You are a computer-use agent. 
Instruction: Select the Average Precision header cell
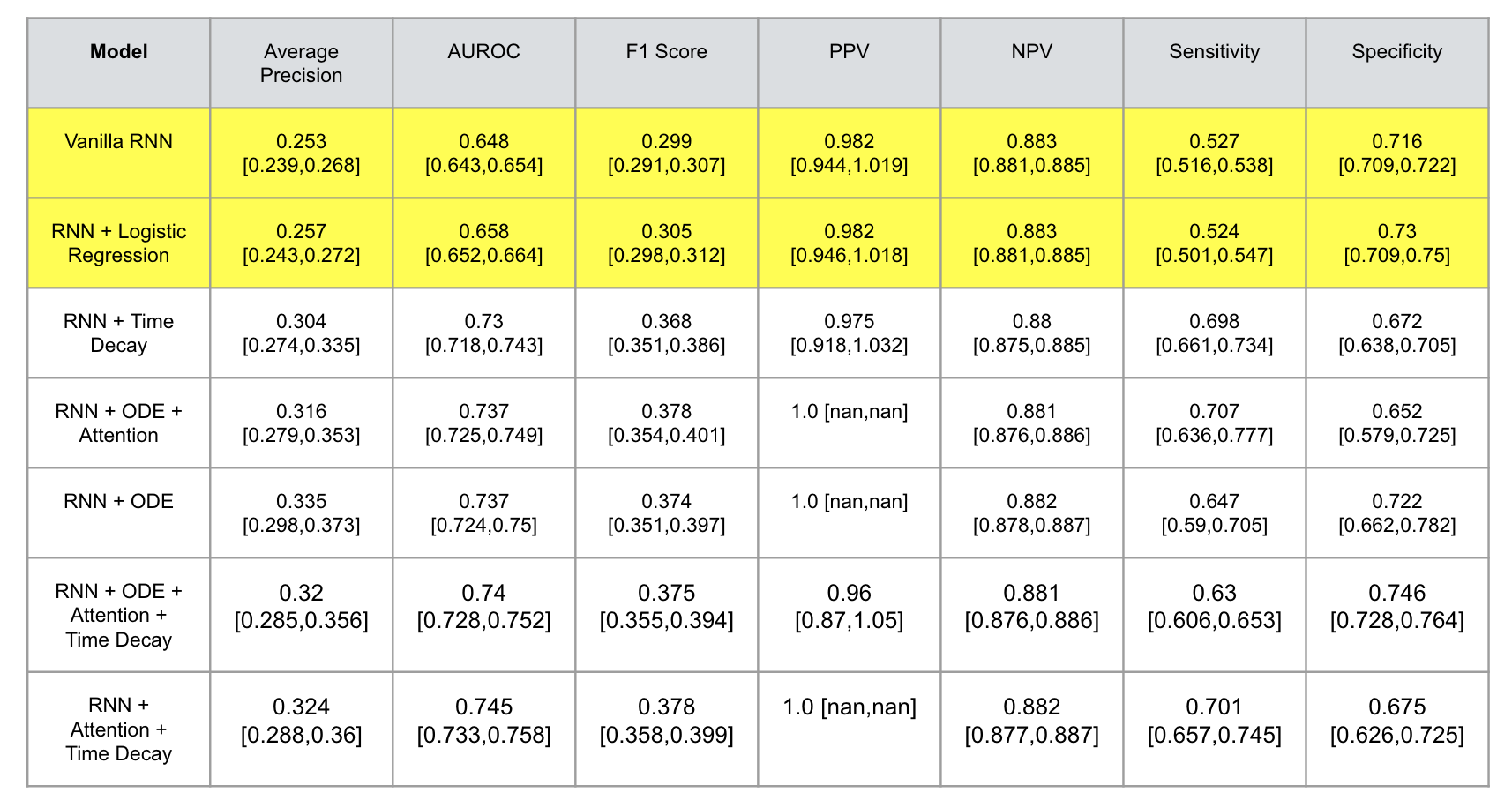pos(301,64)
